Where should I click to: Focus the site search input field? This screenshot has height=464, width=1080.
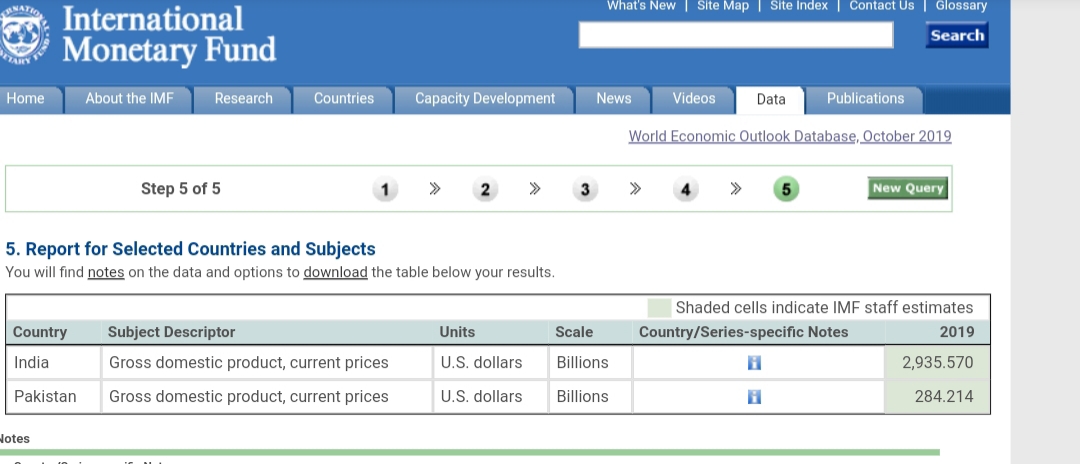pyautogui.click(x=736, y=35)
